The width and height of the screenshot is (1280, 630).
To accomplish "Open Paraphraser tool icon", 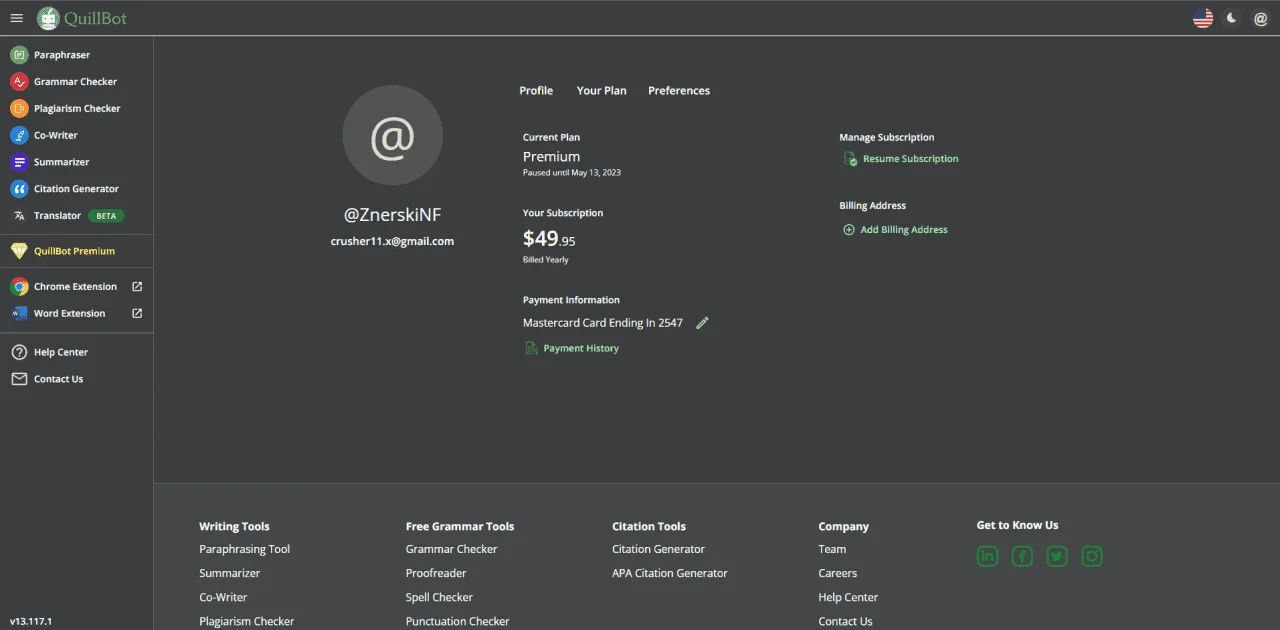I will 19,55.
